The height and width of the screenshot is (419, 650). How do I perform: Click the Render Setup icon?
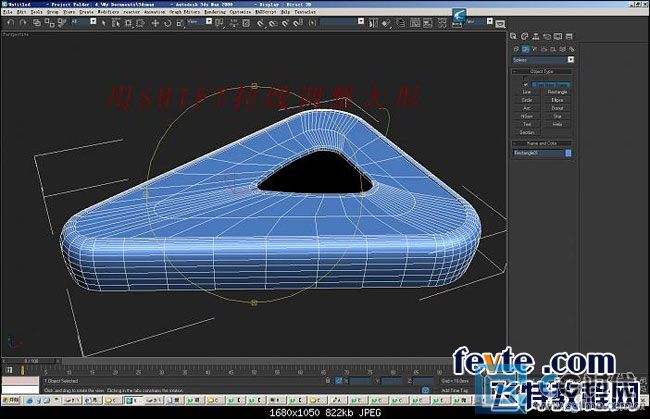[x=457, y=23]
